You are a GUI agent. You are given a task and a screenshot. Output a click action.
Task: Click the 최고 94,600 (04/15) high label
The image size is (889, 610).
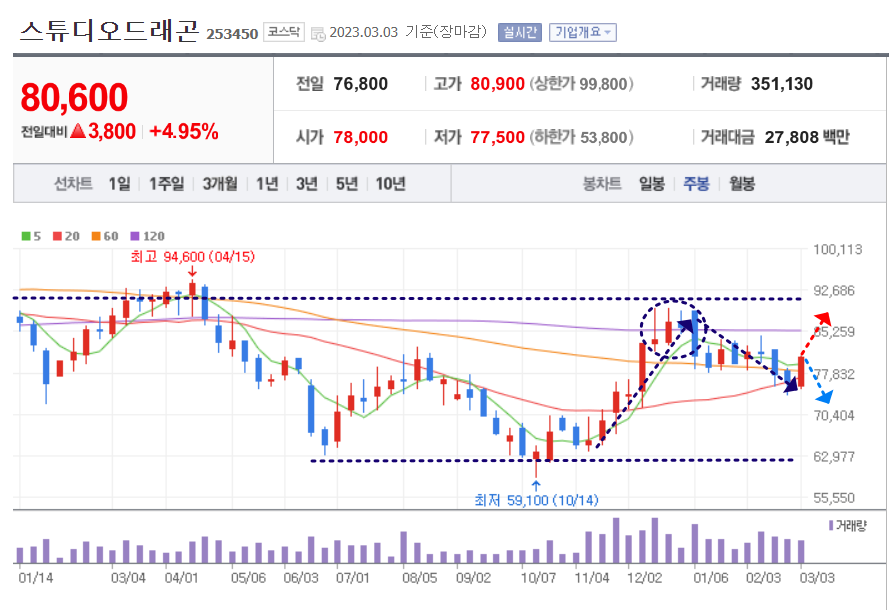coord(193,257)
